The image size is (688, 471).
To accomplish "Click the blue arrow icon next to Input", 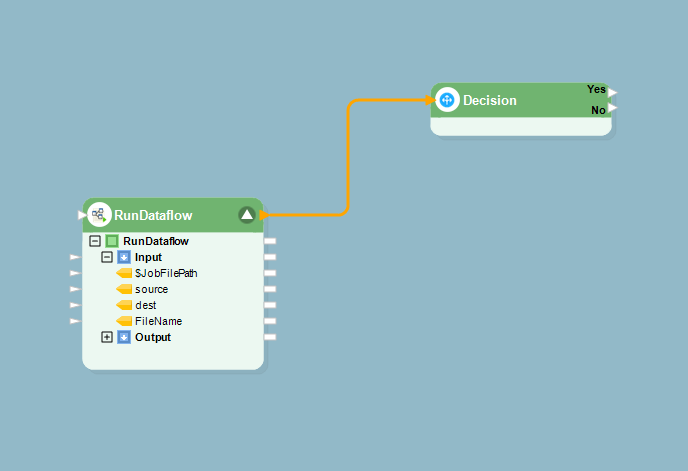I will coord(124,257).
